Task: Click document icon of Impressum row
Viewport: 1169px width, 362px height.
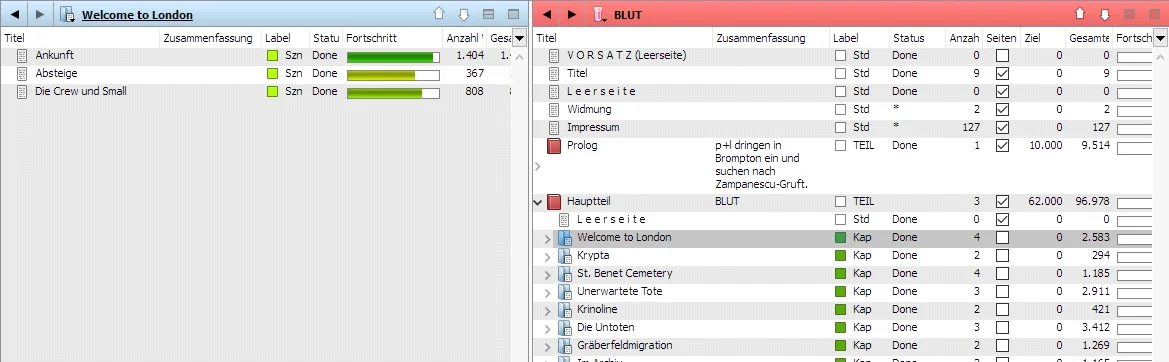Action: point(554,127)
